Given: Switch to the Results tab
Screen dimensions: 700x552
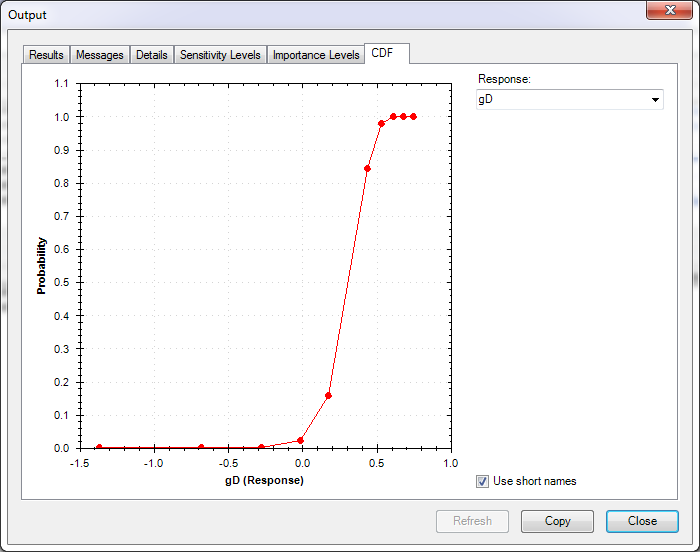Looking at the screenshot, I should click(46, 55).
